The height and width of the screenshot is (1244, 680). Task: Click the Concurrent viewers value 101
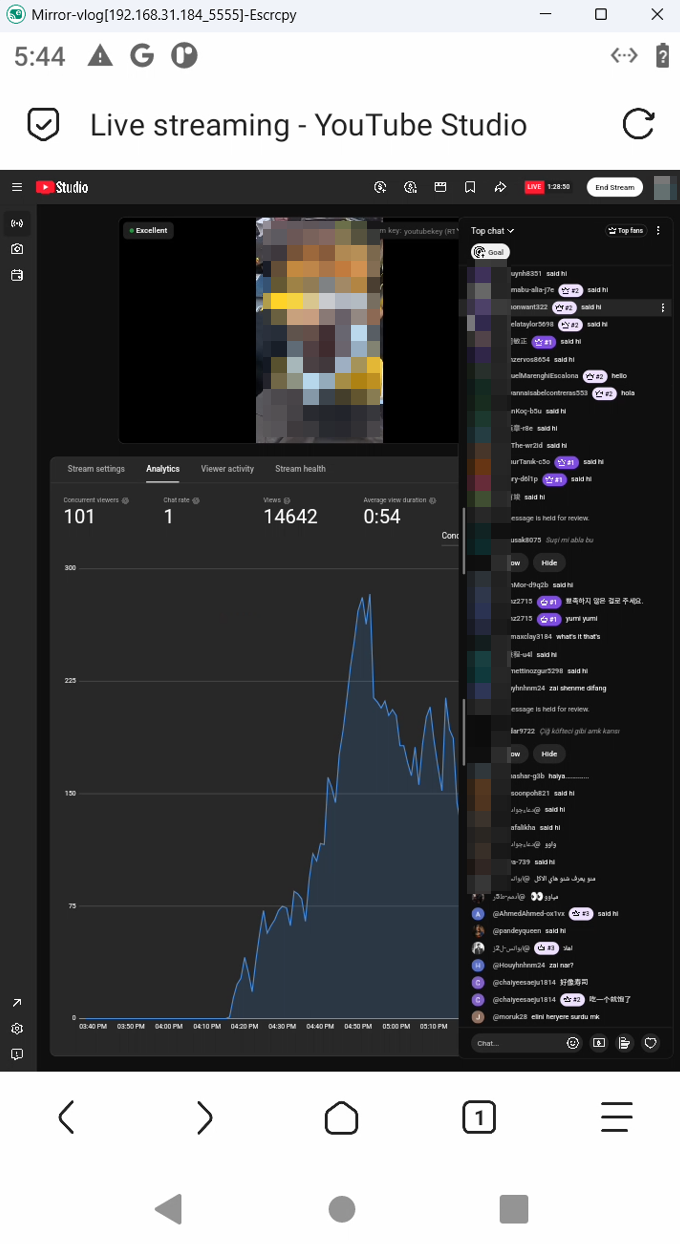coord(79,517)
